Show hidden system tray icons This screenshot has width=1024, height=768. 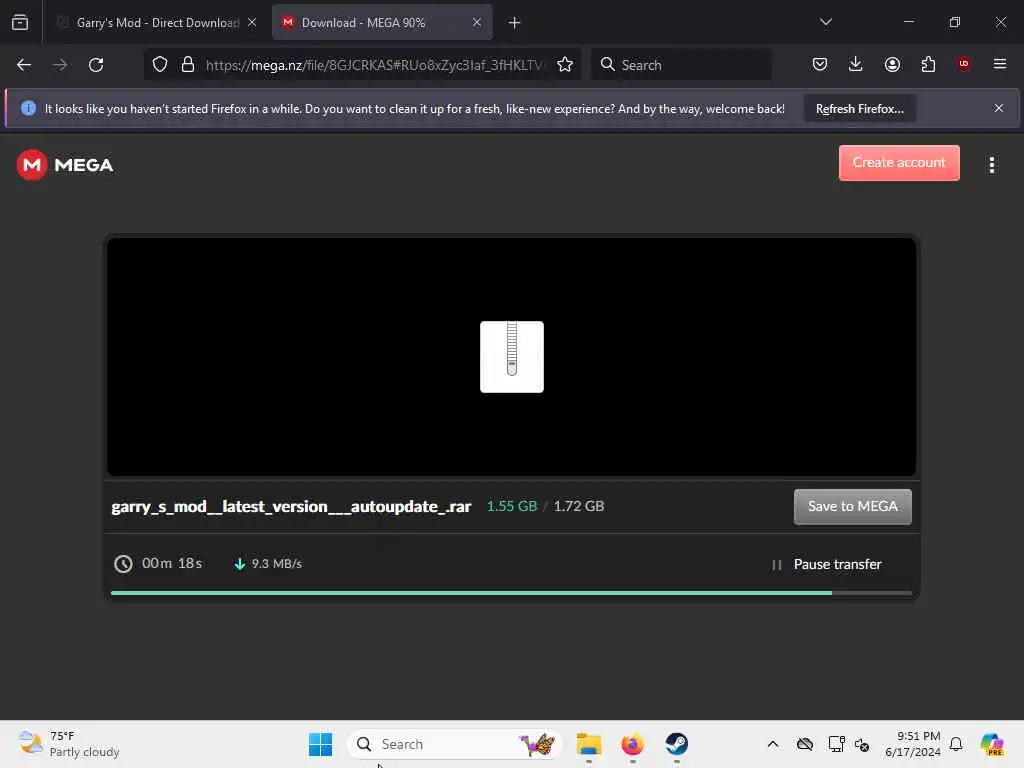click(x=773, y=744)
